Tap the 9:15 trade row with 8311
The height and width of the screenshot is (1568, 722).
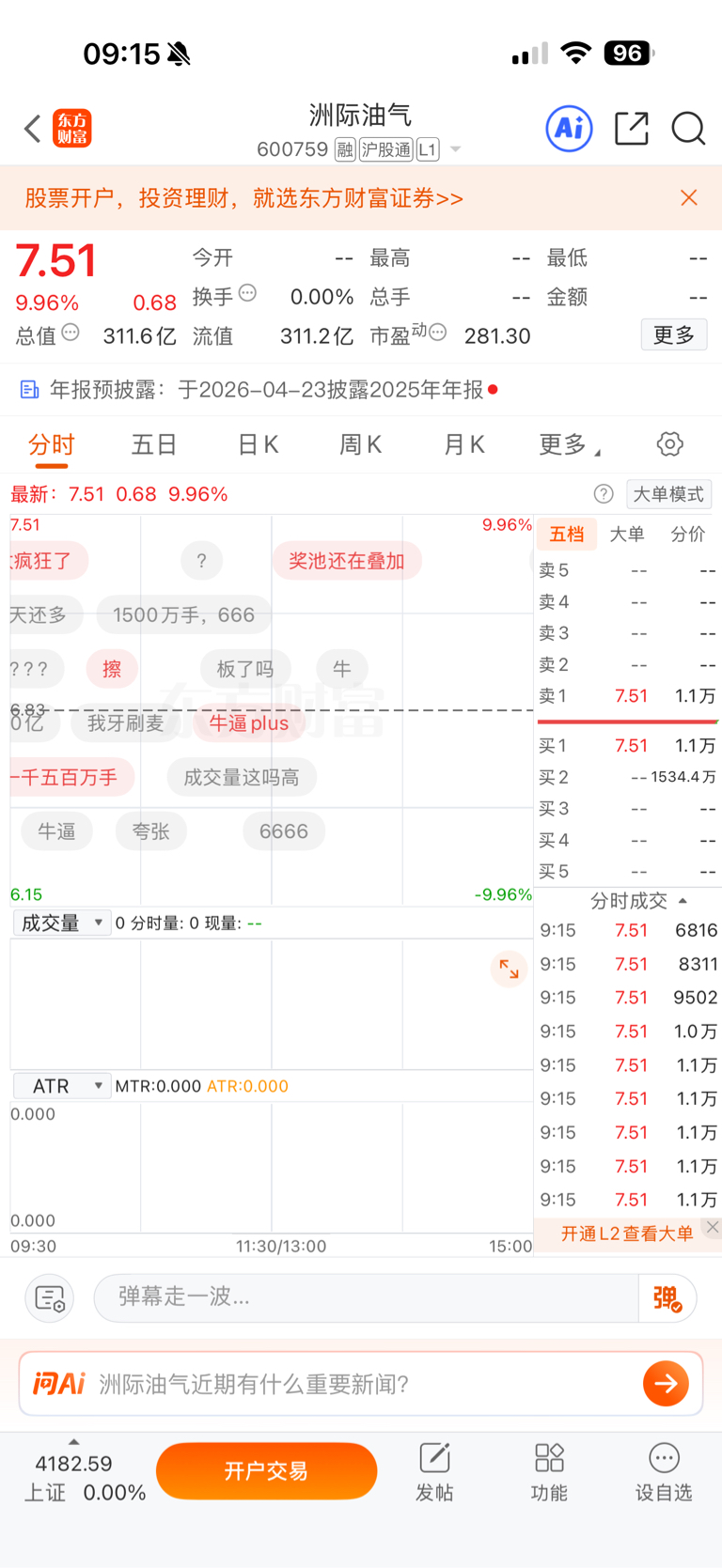point(628,964)
